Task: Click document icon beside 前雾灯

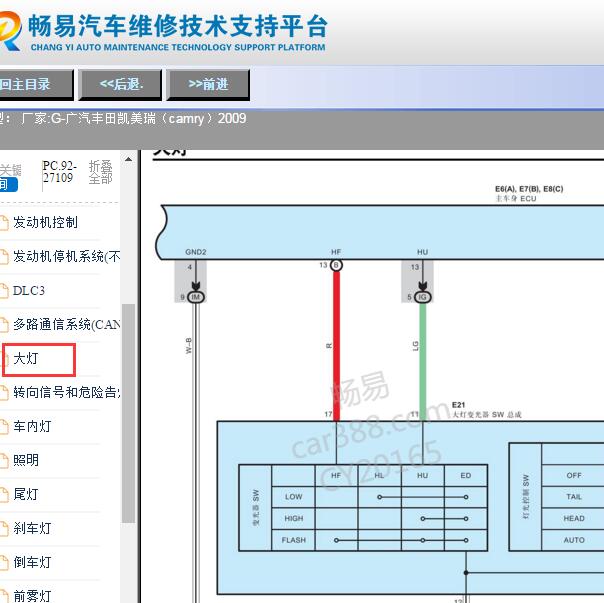Action: coord(4,596)
